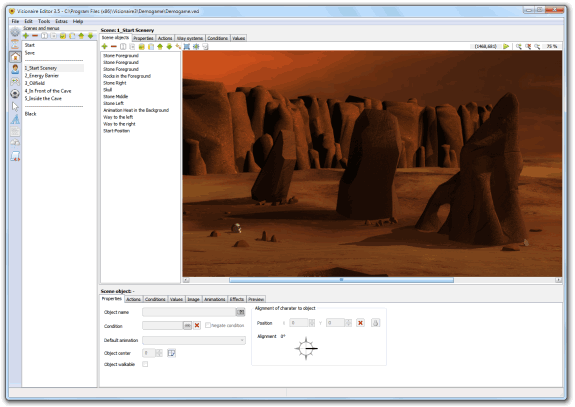Open the Scenes section via the house sidebar icon
Viewport: 575px width, 407px height.
15,56
